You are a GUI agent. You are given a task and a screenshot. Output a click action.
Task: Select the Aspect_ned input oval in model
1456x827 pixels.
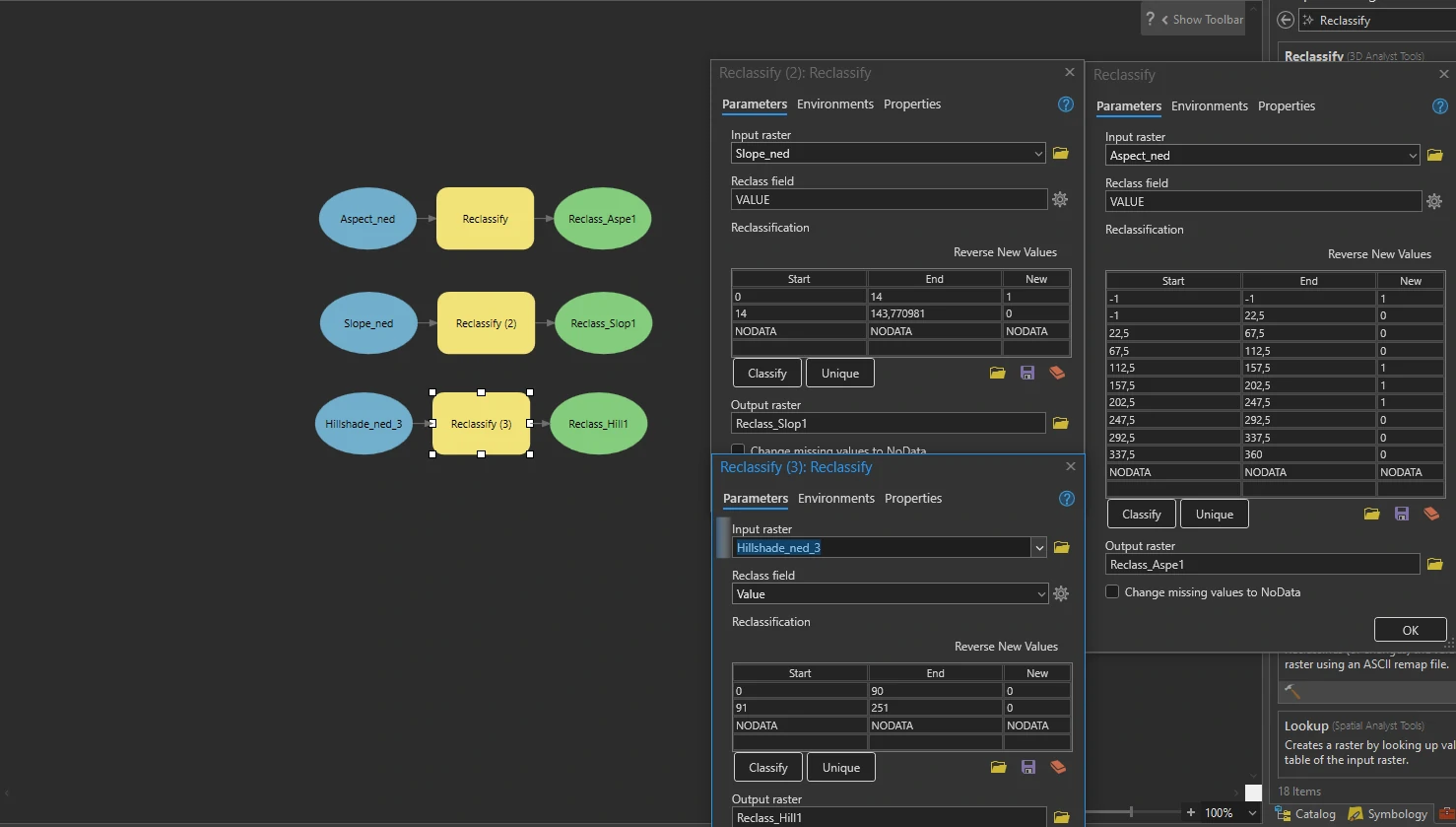[x=367, y=219]
